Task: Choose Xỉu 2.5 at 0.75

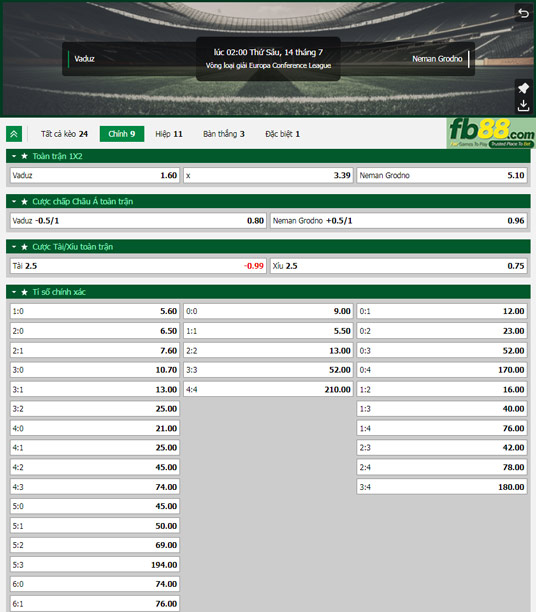Action: (399, 266)
